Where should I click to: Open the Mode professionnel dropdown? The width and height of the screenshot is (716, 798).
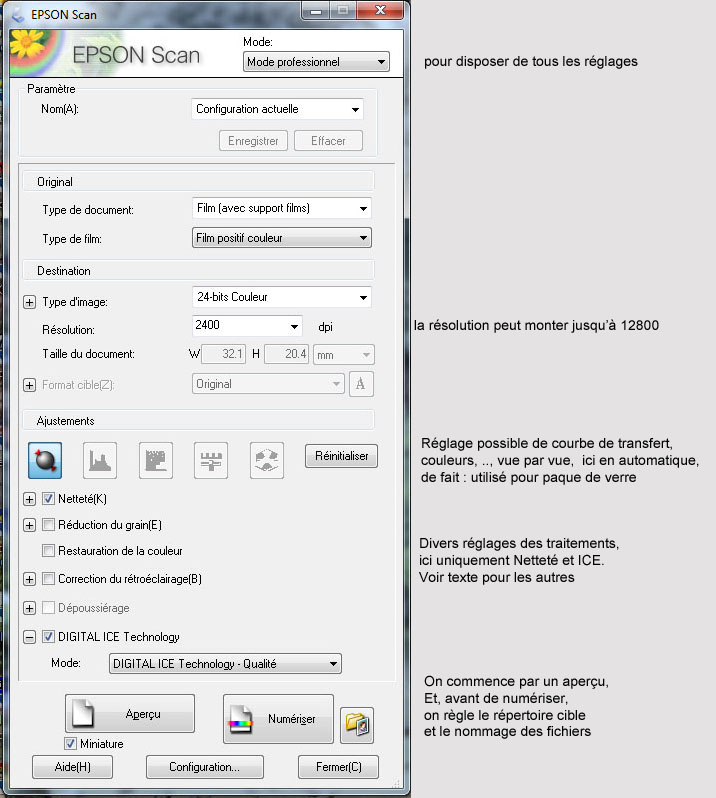click(x=316, y=62)
